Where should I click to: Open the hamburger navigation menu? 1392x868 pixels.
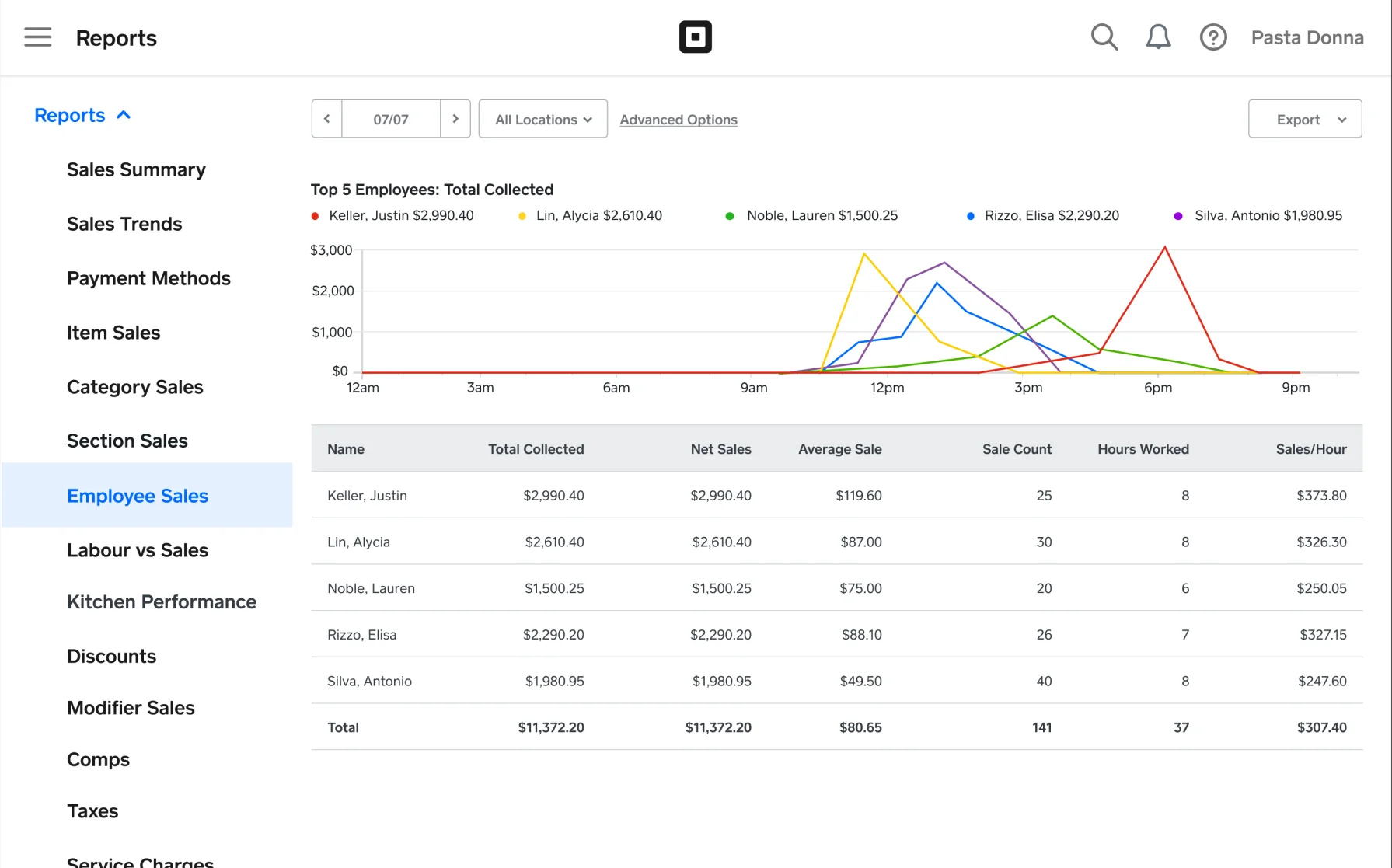(37, 37)
